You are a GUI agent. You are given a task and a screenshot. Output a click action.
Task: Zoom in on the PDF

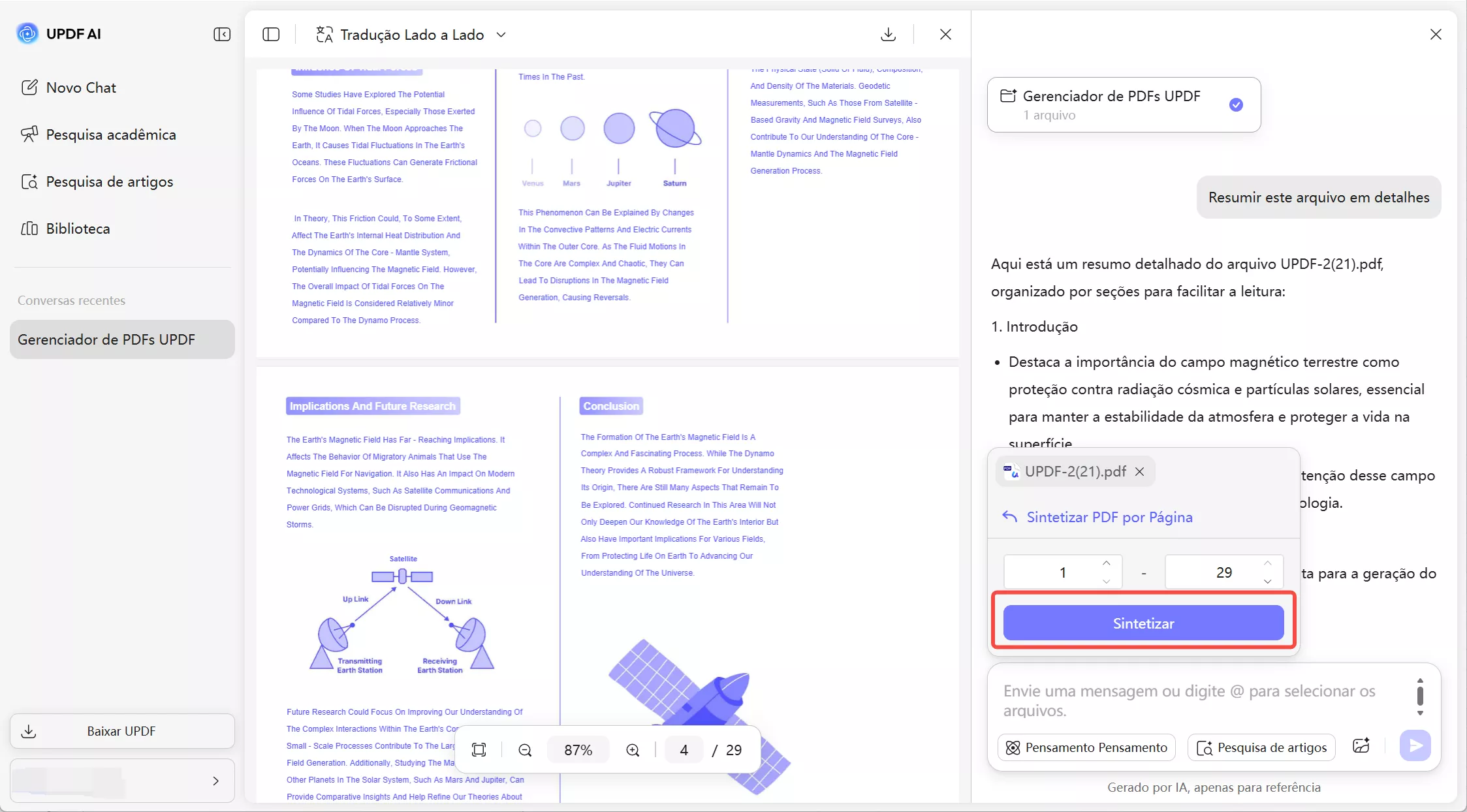633,750
